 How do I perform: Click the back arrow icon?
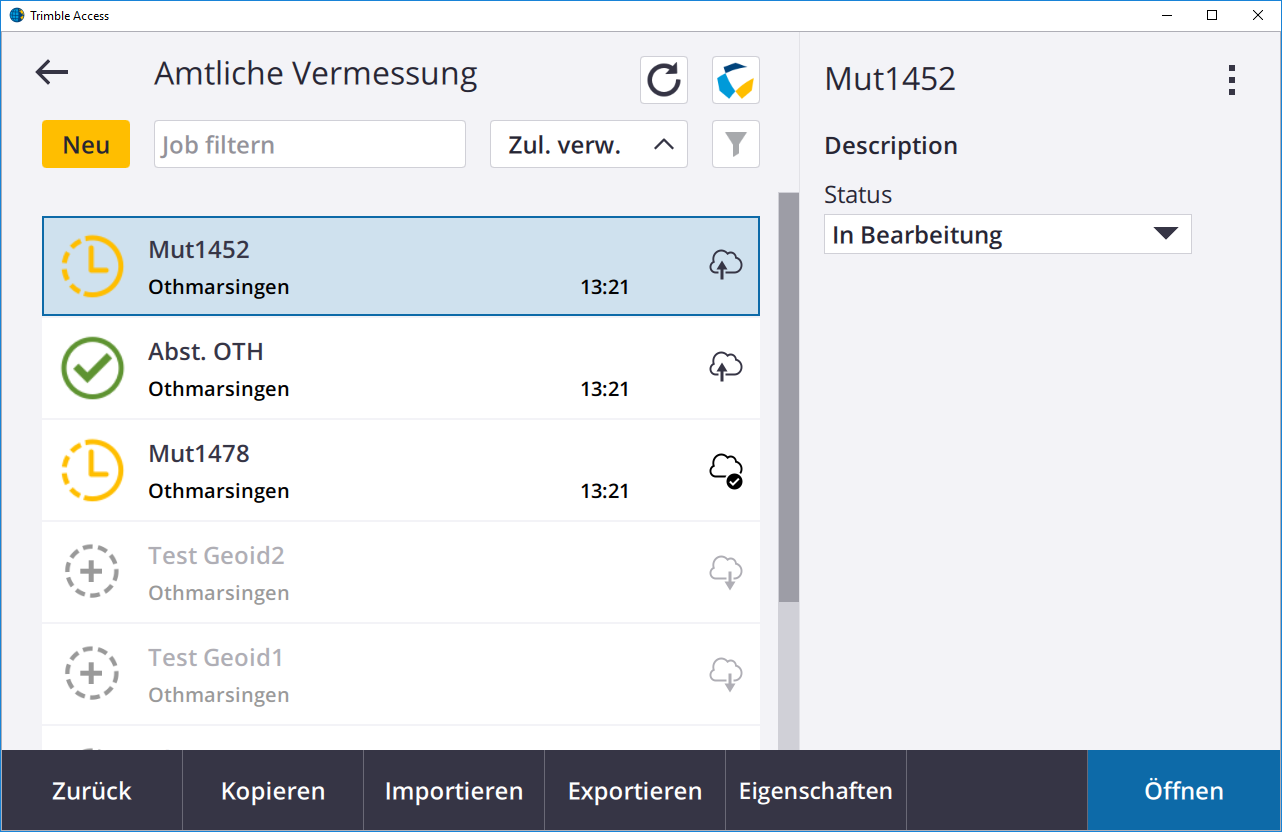coord(52,72)
